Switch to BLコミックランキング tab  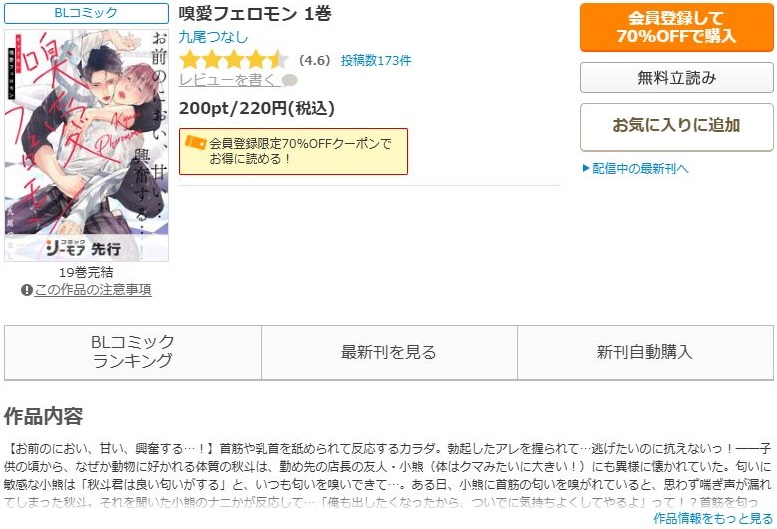(133, 352)
